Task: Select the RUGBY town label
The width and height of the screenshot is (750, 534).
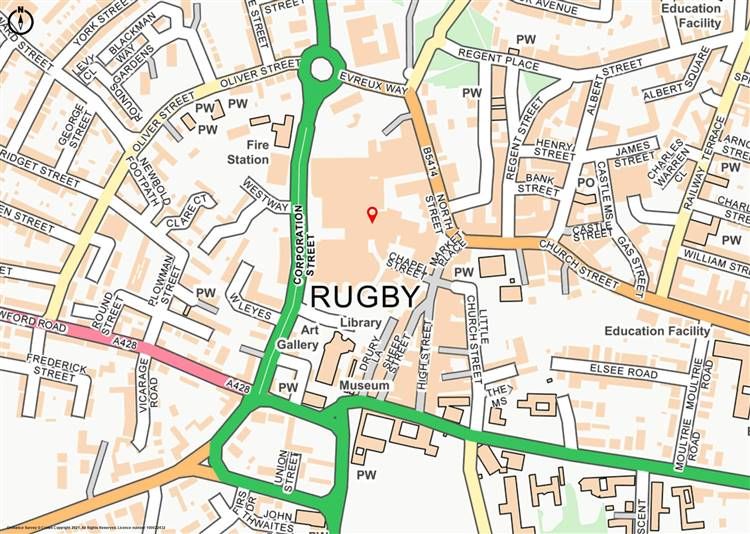Action: coord(365,297)
